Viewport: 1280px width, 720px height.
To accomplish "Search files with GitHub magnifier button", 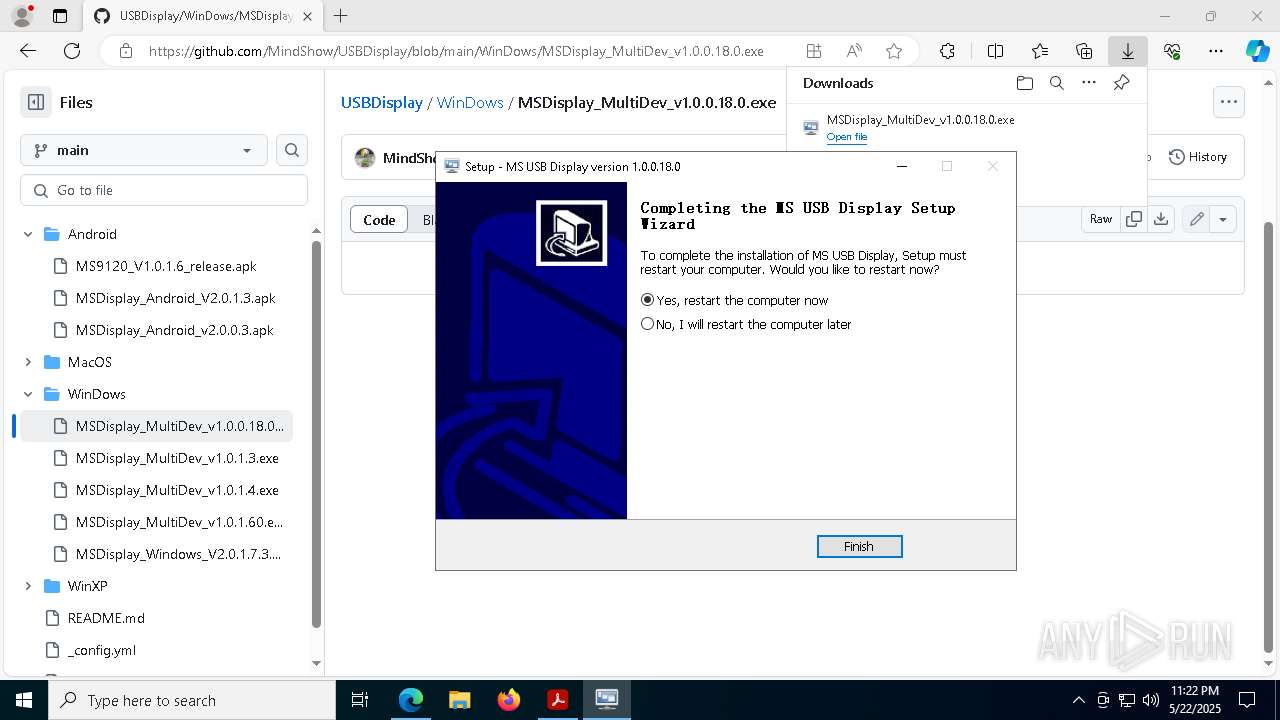I will [x=292, y=150].
